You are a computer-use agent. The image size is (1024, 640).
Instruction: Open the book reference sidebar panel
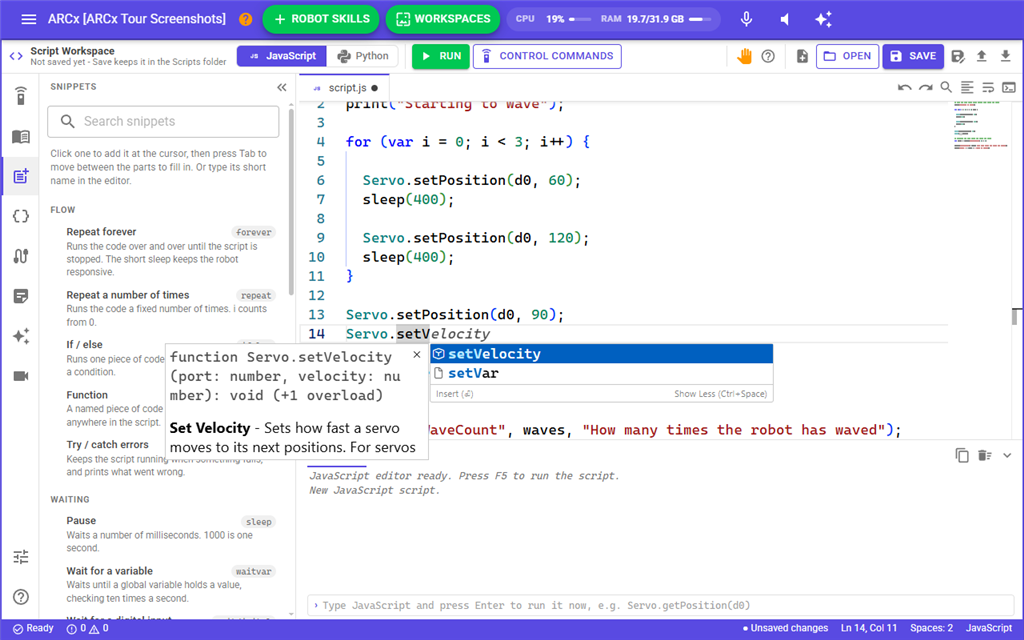21,136
